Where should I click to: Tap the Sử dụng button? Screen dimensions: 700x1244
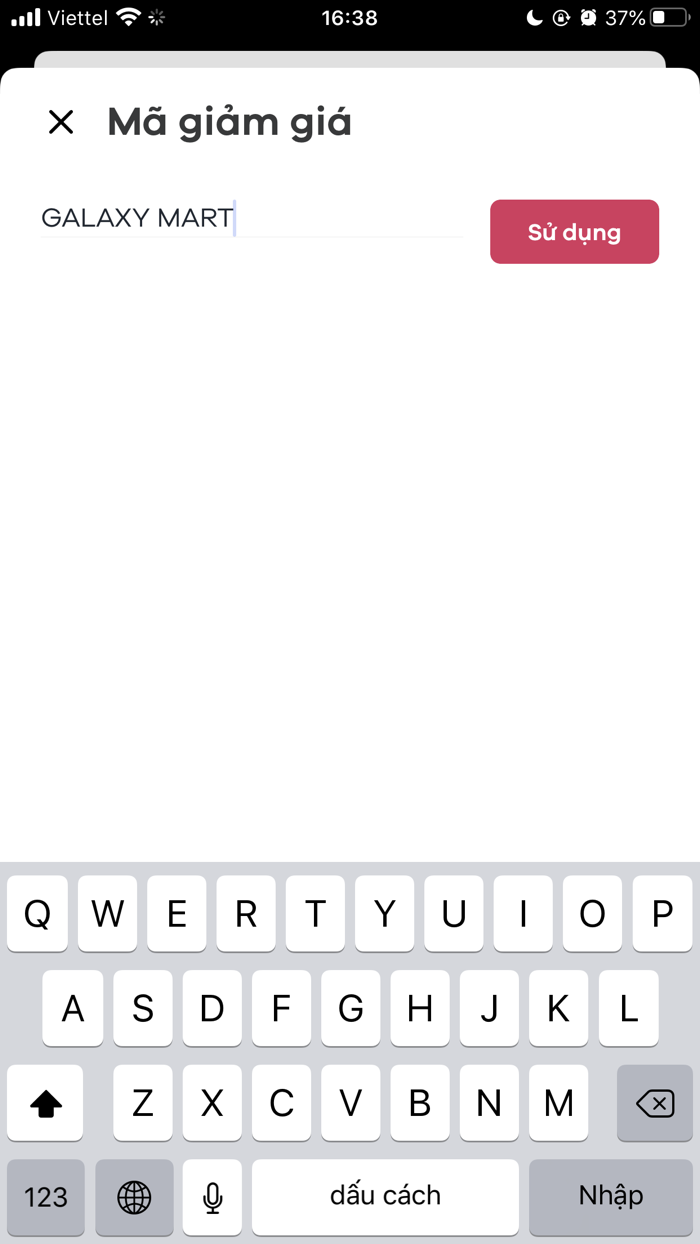(574, 232)
